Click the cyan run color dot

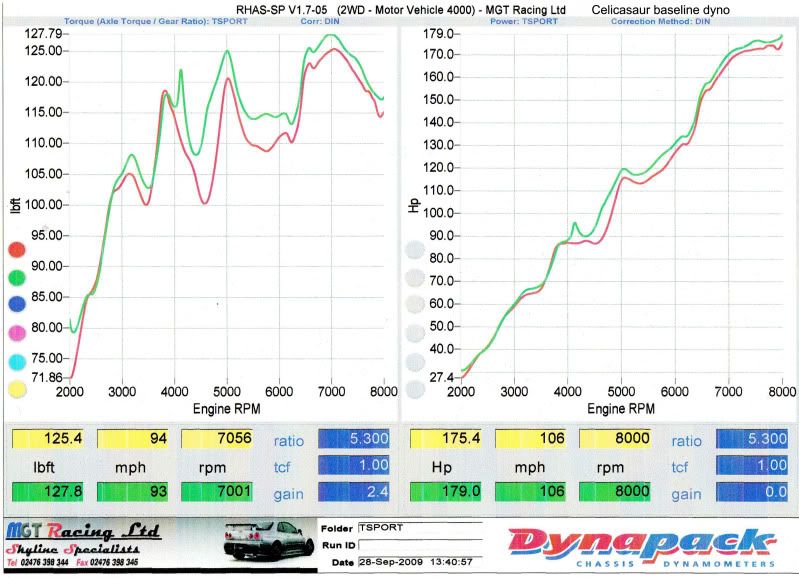point(17,361)
